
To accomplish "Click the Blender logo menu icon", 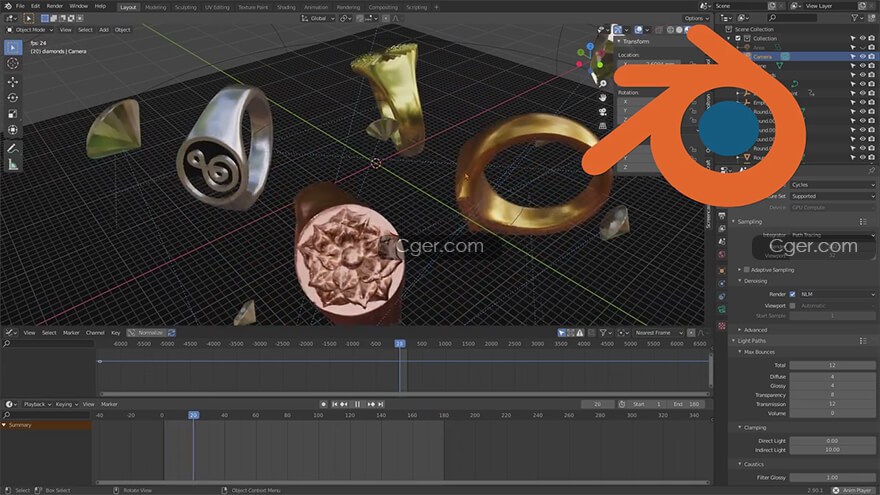I will pyautogui.click(x=8, y=6).
